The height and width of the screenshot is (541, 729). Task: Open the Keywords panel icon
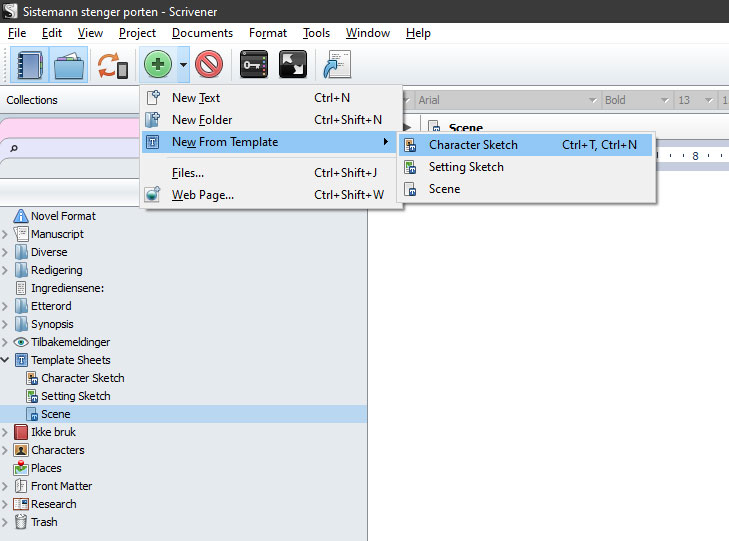254,64
